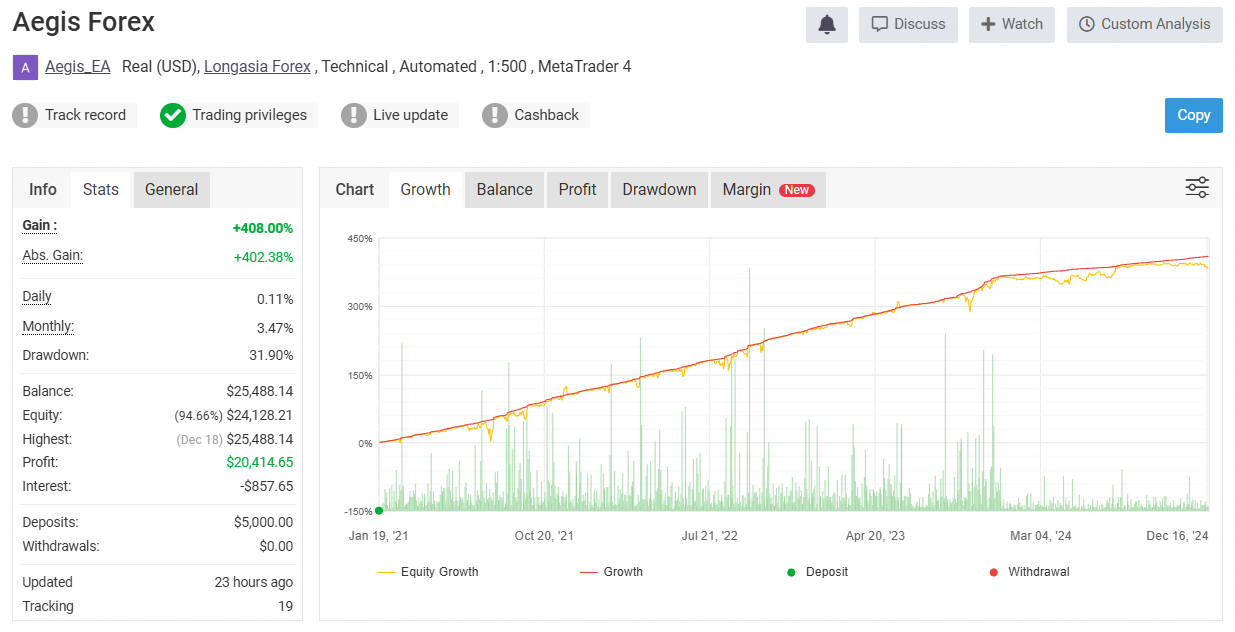1235x632 pixels.
Task: Click the green deposit marker on chart
Action: [379, 510]
